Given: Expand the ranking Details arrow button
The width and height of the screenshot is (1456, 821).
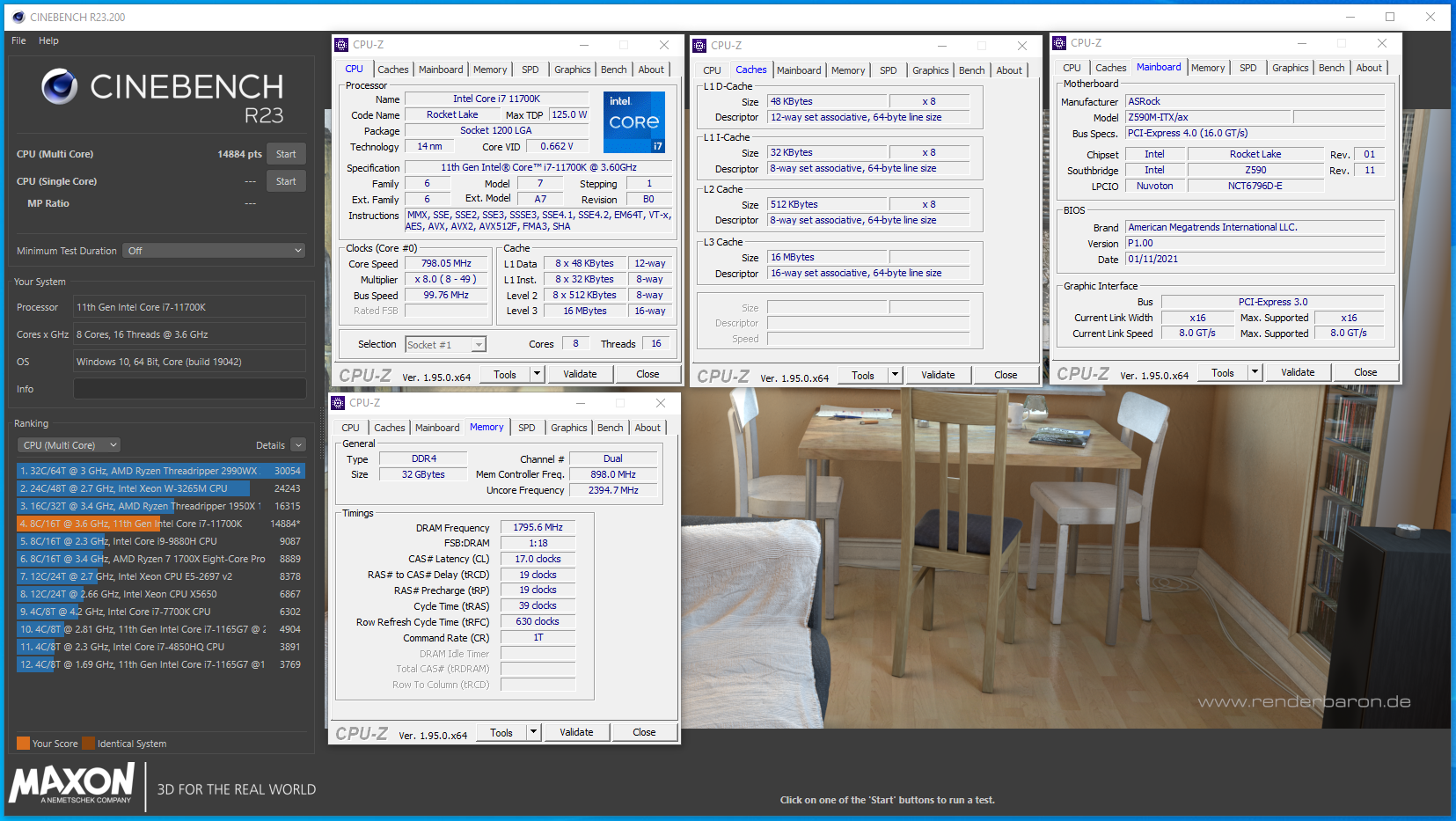Looking at the screenshot, I should coord(298,445).
